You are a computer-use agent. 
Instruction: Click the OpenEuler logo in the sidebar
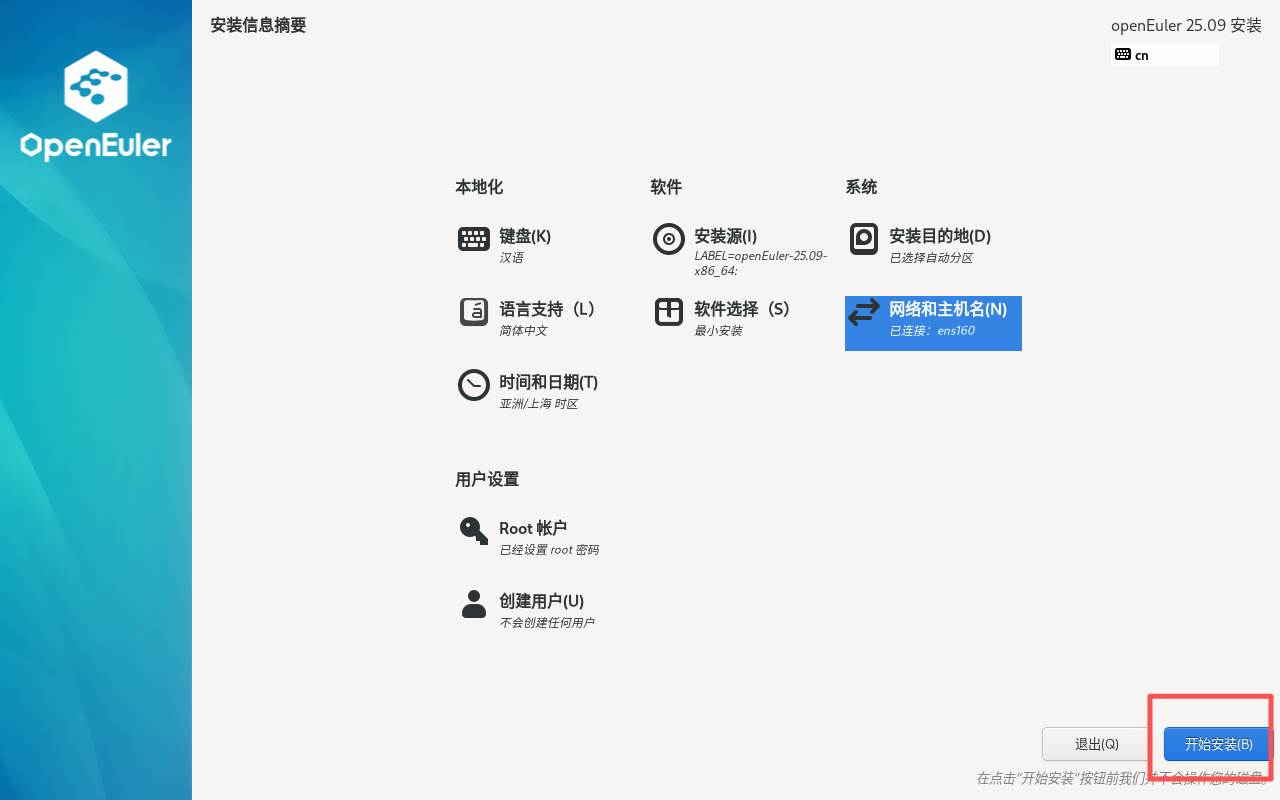(x=95, y=105)
